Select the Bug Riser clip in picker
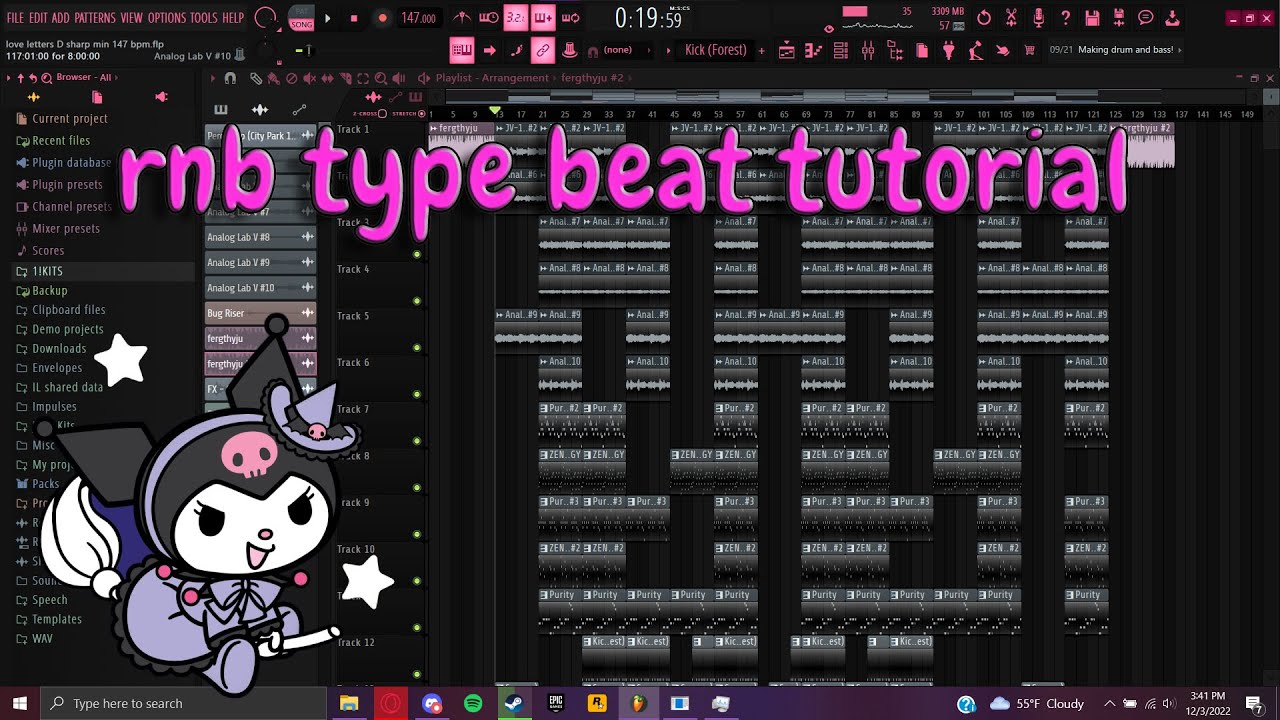1280x720 pixels. pos(260,313)
